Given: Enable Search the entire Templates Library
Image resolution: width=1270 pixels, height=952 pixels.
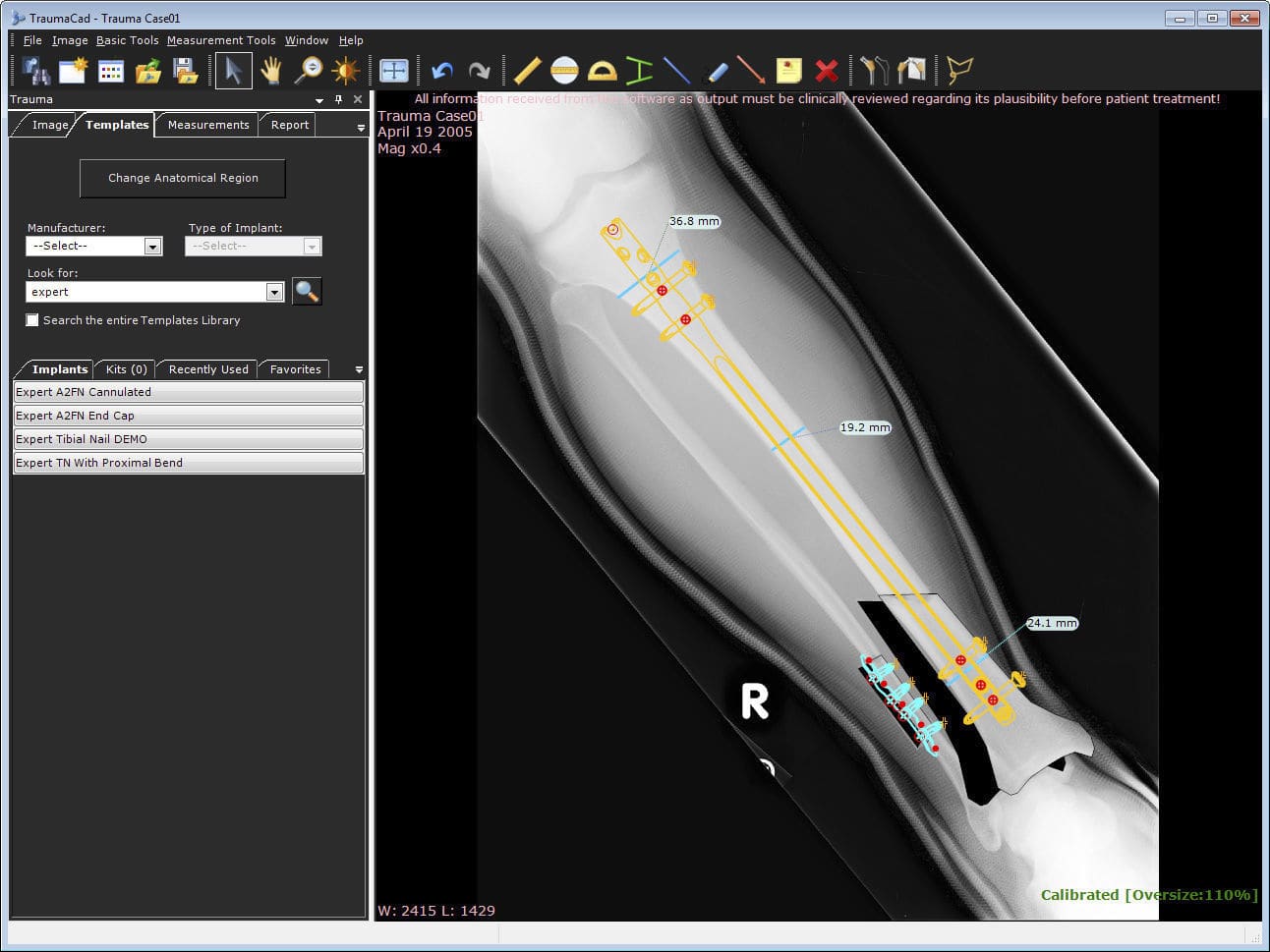Looking at the screenshot, I should [32, 320].
